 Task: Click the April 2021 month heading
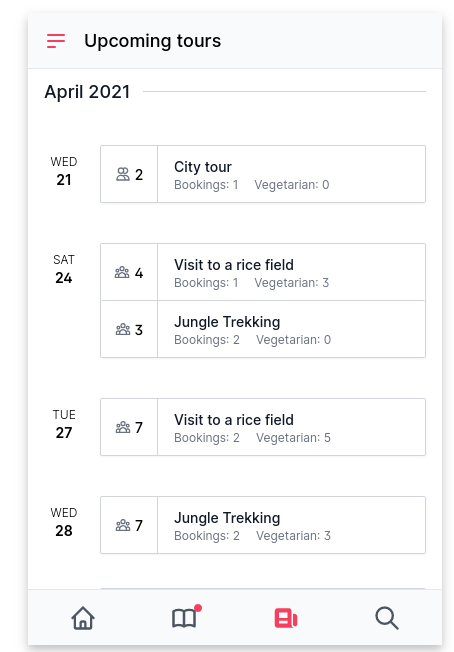coord(87,92)
